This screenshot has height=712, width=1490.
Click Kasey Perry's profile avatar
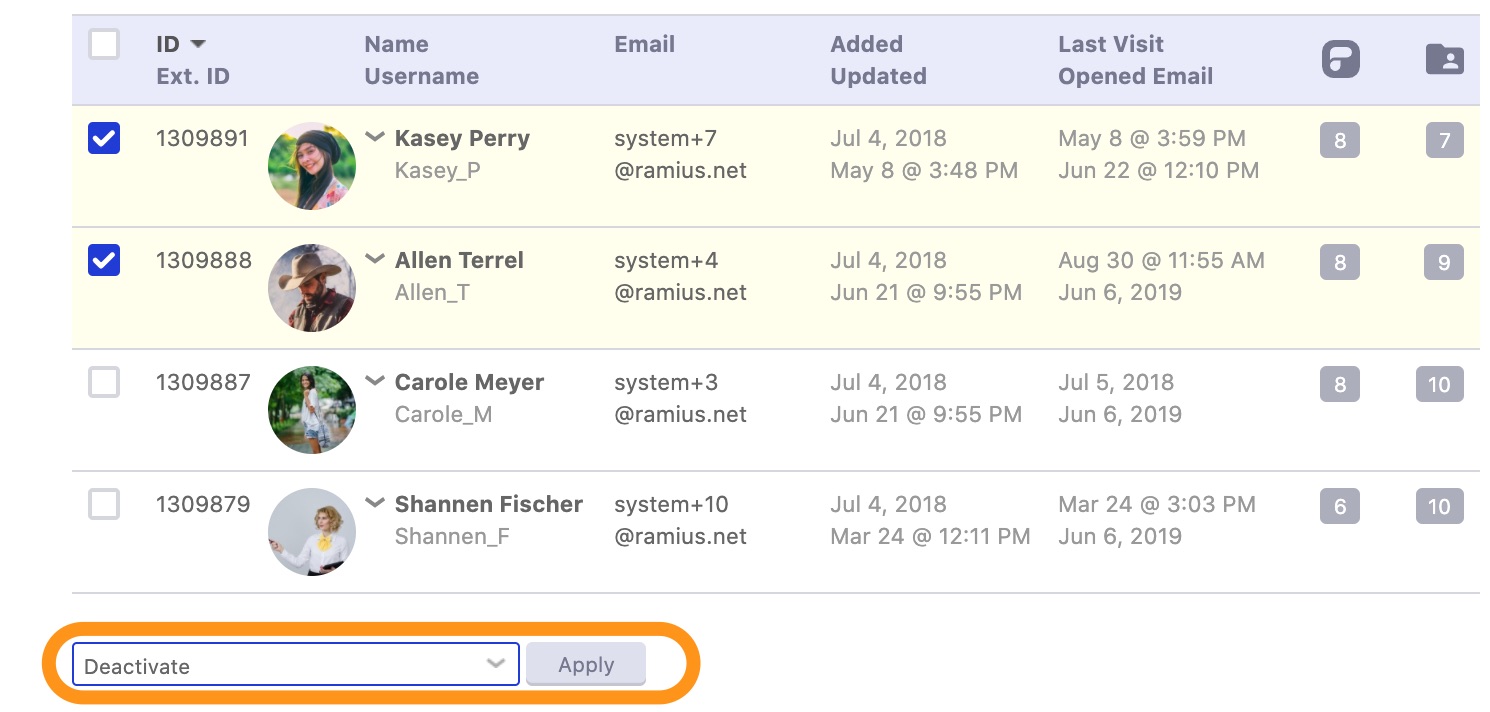point(312,166)
